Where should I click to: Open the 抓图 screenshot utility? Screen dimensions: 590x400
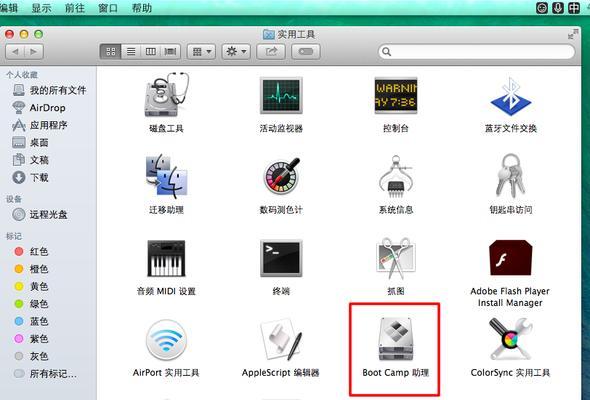pos(395,258)
